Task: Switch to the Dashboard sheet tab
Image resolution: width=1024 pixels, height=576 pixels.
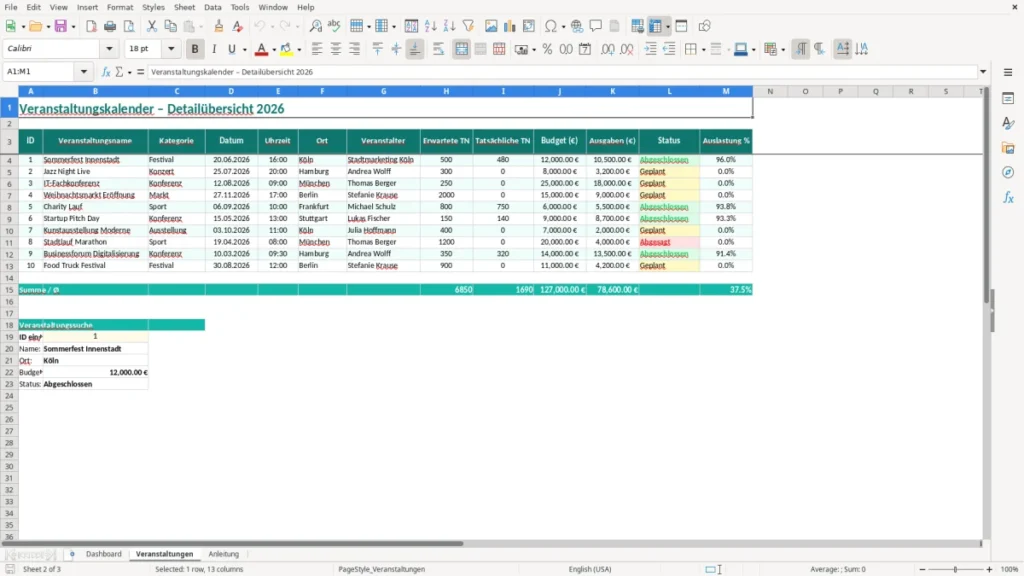Action: [104, 554]
